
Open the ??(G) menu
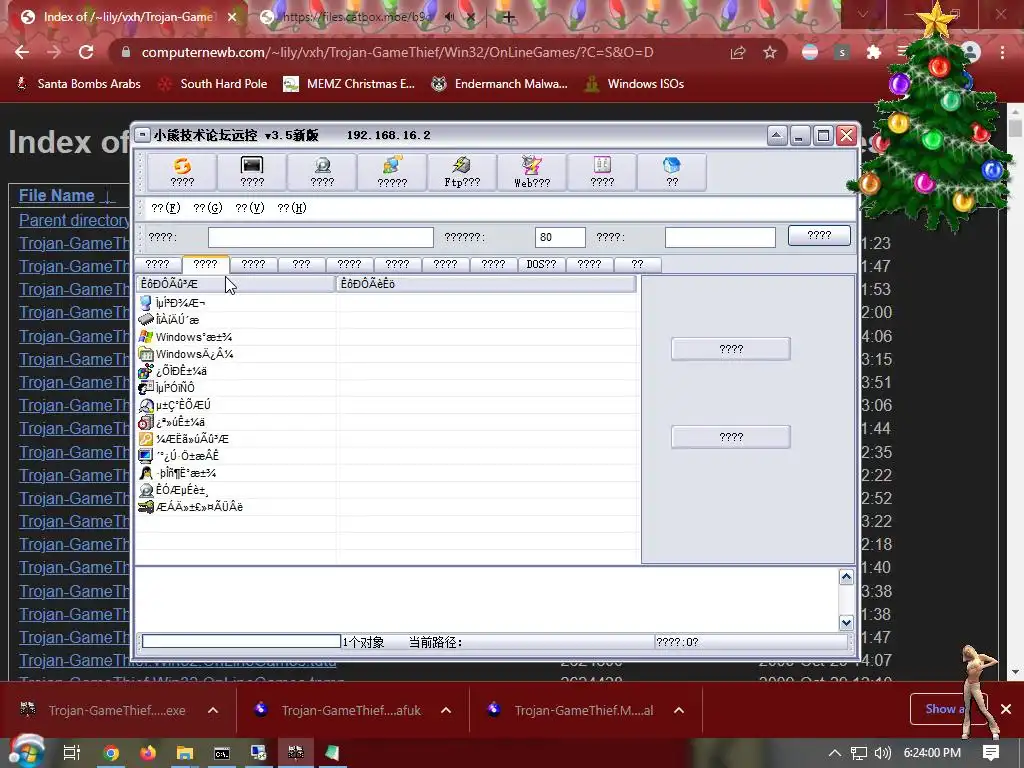point(208,208)
